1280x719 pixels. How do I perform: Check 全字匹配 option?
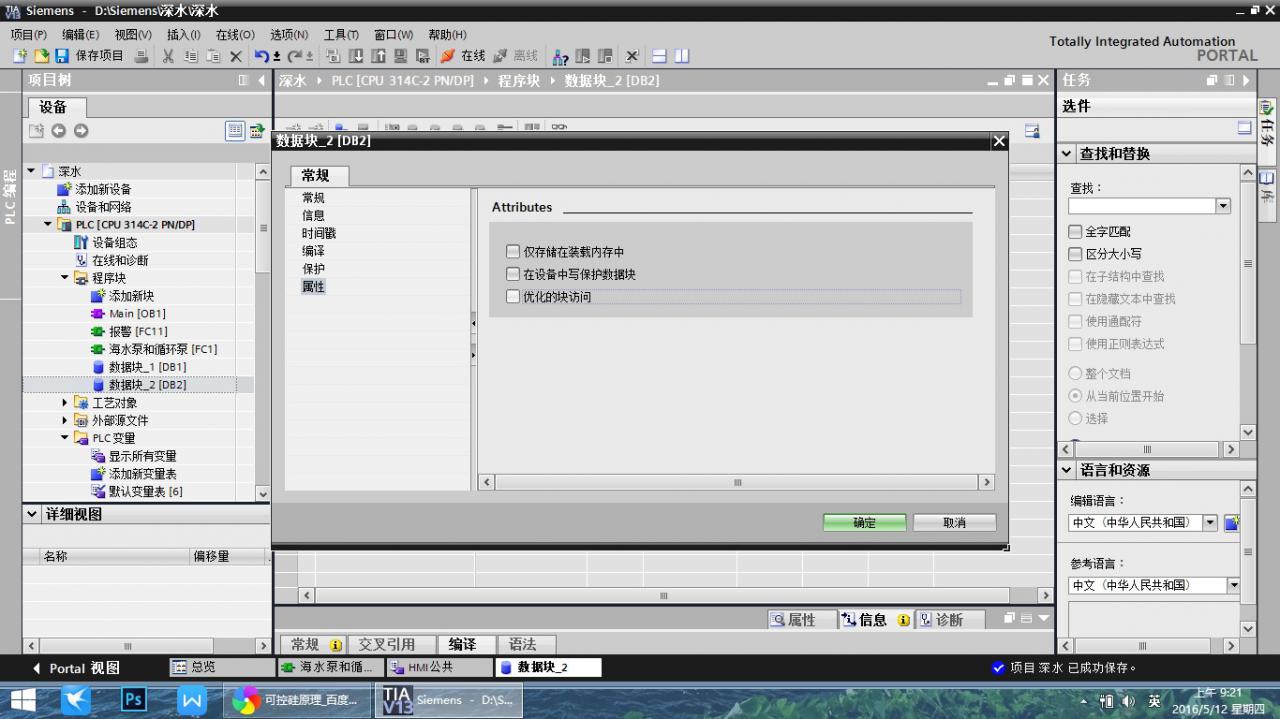[x=1075, y=232]
